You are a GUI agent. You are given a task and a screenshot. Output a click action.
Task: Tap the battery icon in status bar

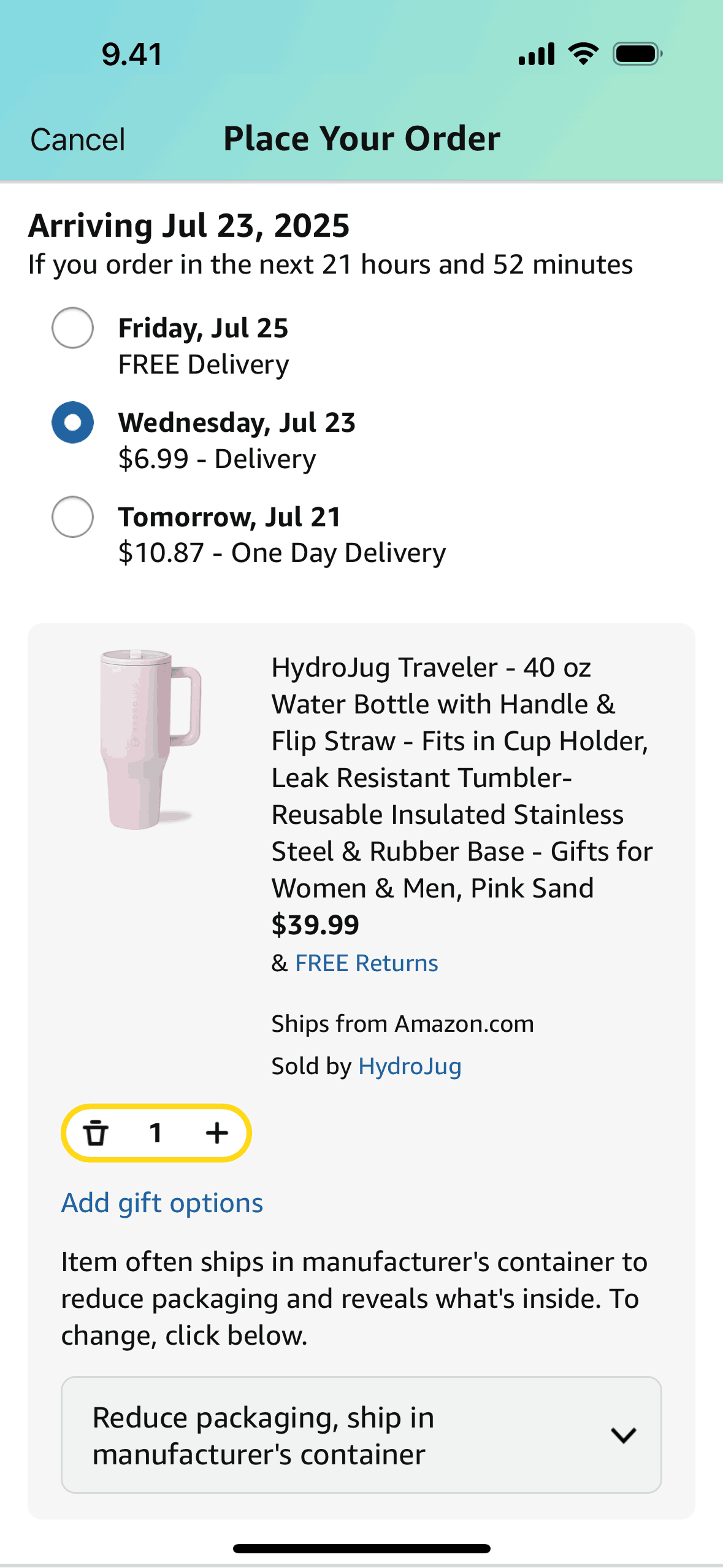tap(637, 54)
